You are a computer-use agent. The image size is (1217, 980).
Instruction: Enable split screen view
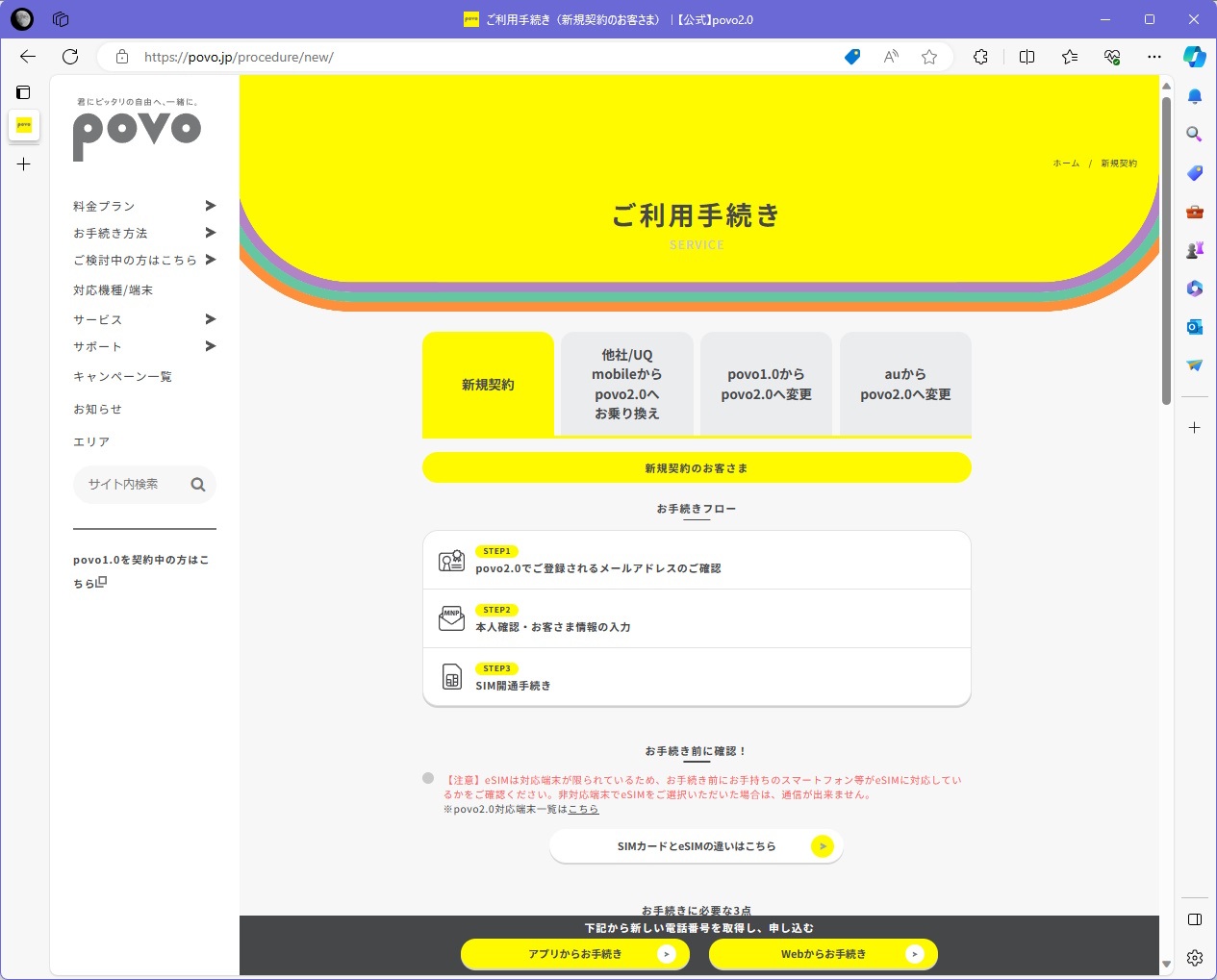click(1027, 57)
